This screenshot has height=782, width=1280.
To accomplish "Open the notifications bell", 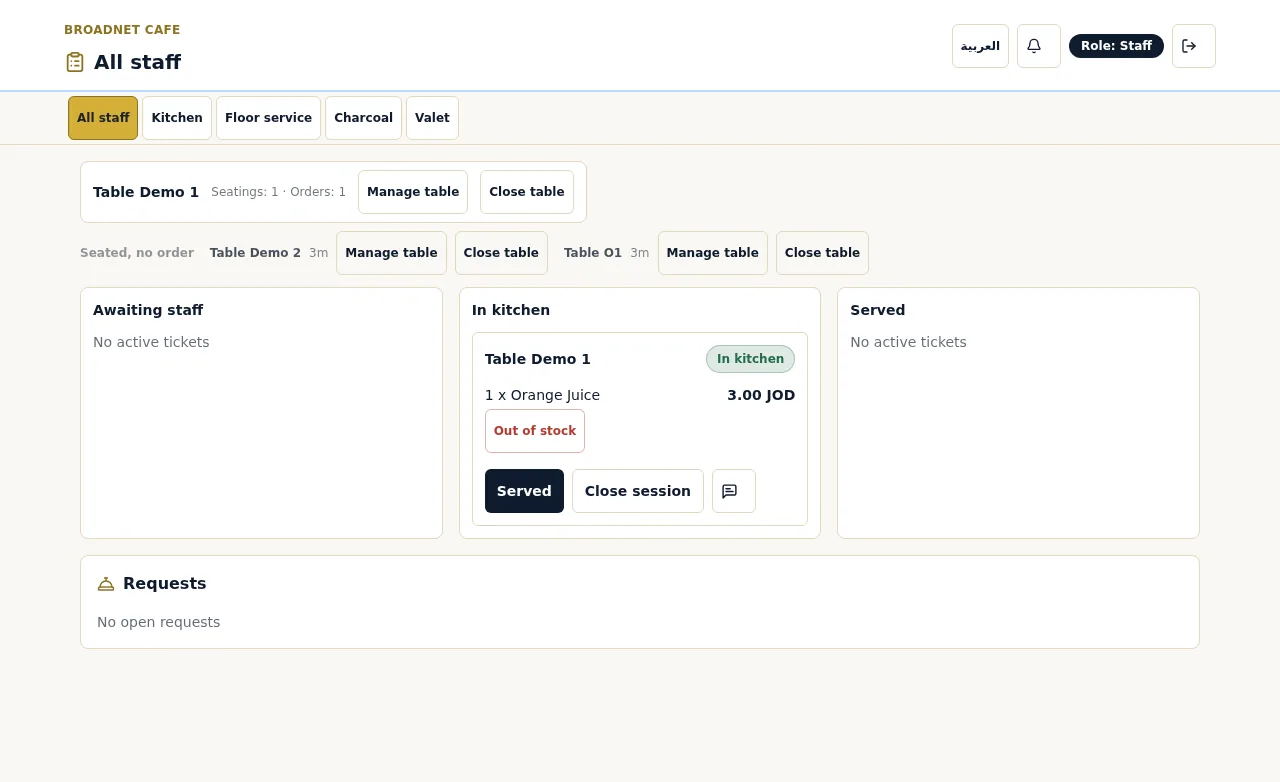I will [x=1038, y=46].
